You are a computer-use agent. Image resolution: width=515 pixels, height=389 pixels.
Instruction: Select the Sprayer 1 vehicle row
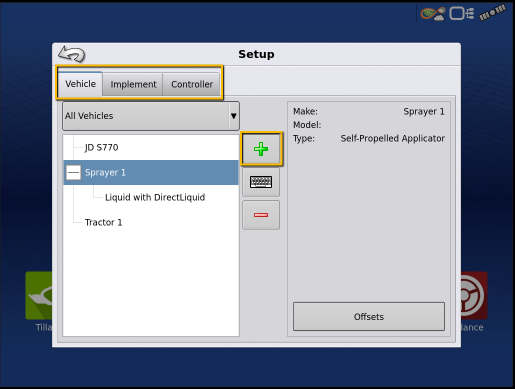coord(151,172)
